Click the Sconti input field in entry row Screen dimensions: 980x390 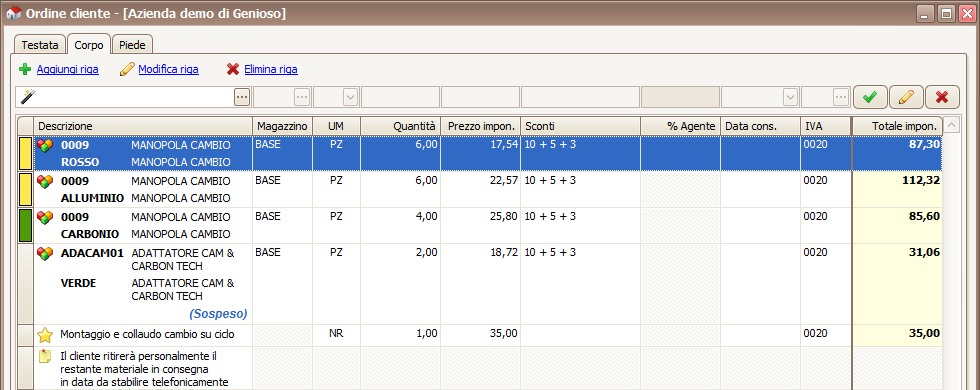(x=581, y=97)
